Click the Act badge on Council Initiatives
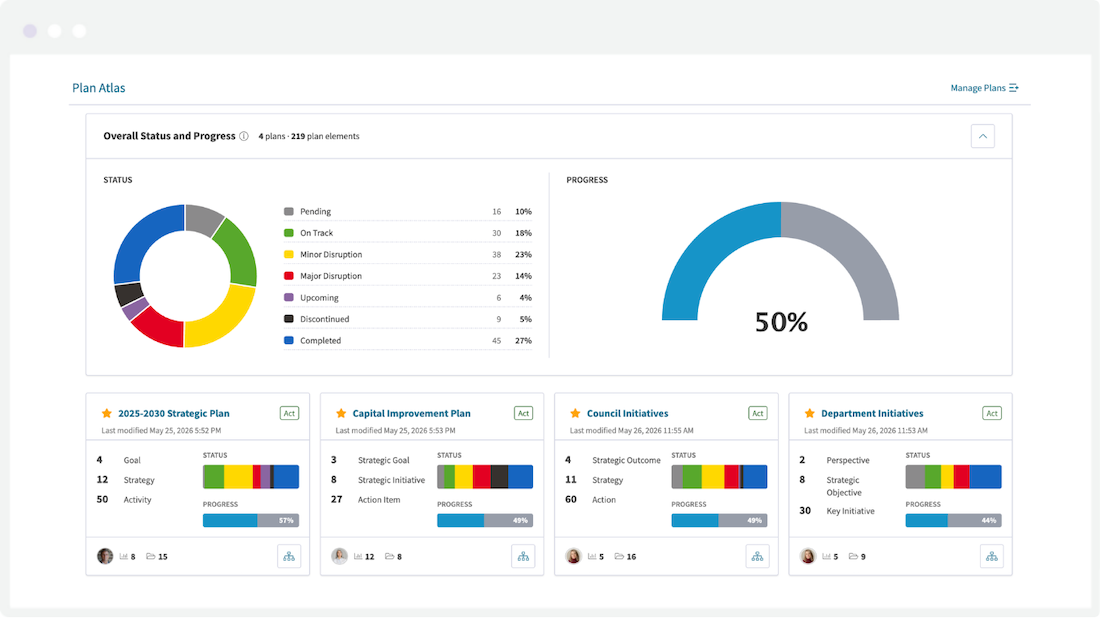Viewport: 1100px width, 618px height. [x=758, y=413]
